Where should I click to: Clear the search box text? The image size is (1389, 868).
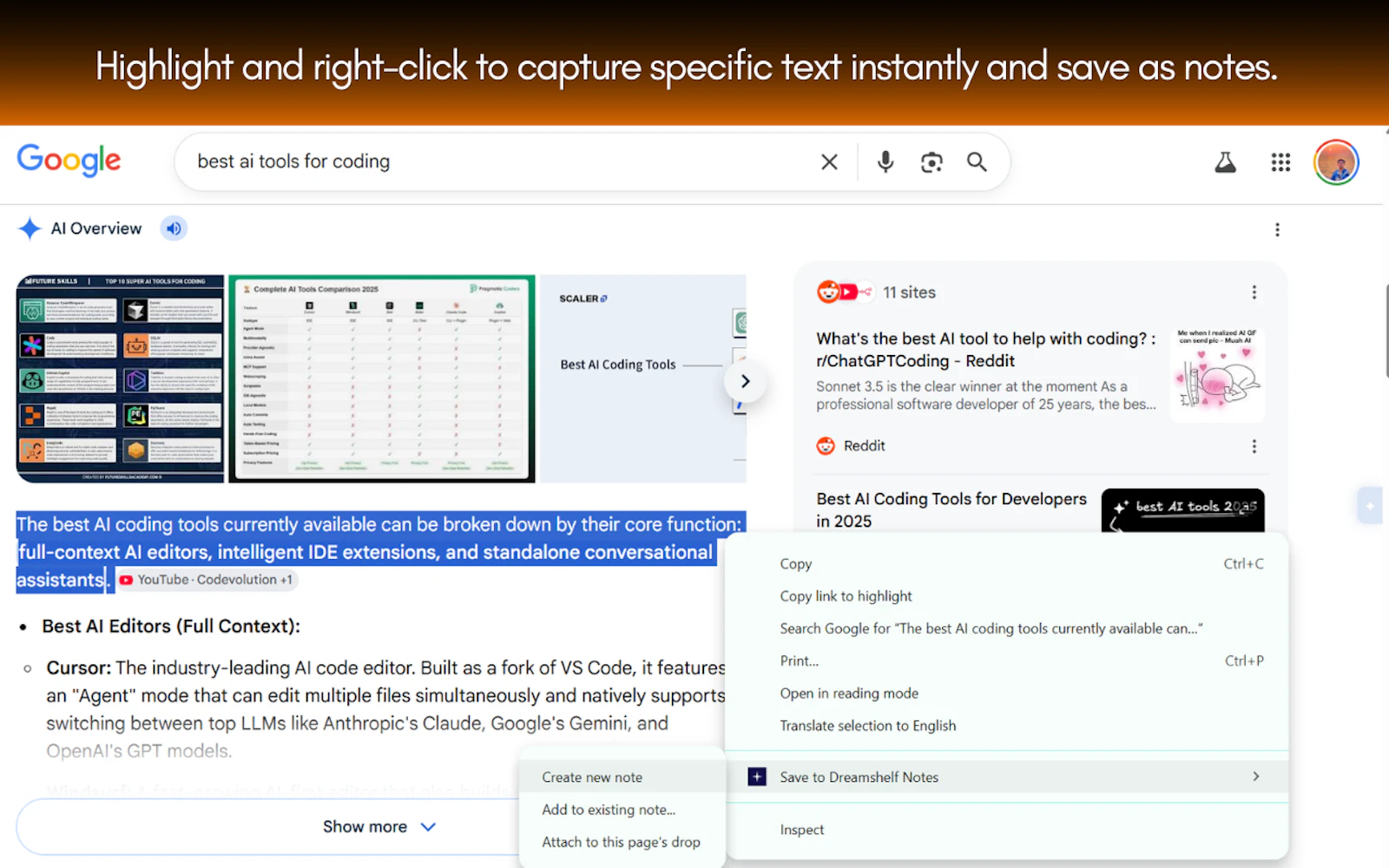point(829,161)
